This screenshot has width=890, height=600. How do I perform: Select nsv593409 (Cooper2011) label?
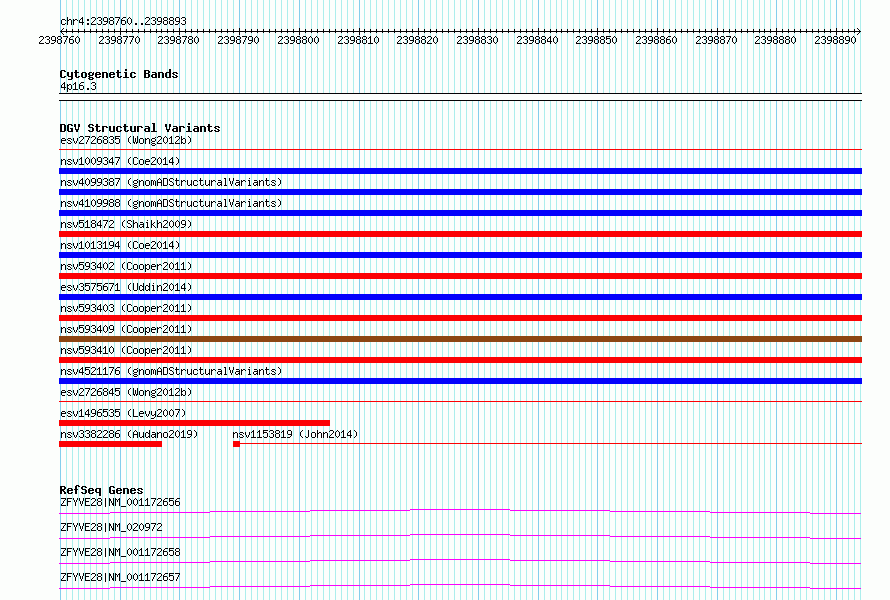point(126,329)
